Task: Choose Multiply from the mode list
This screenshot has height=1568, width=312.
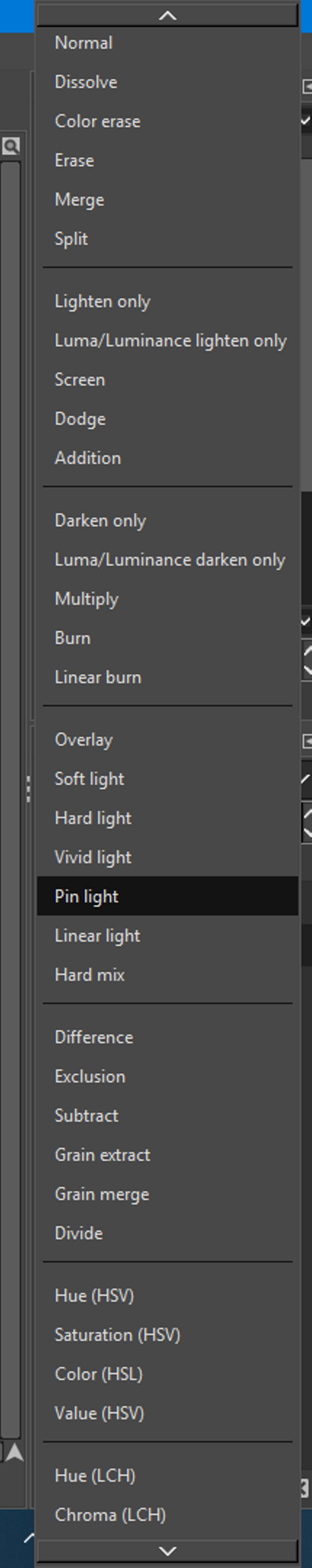Action: [167, 599]
